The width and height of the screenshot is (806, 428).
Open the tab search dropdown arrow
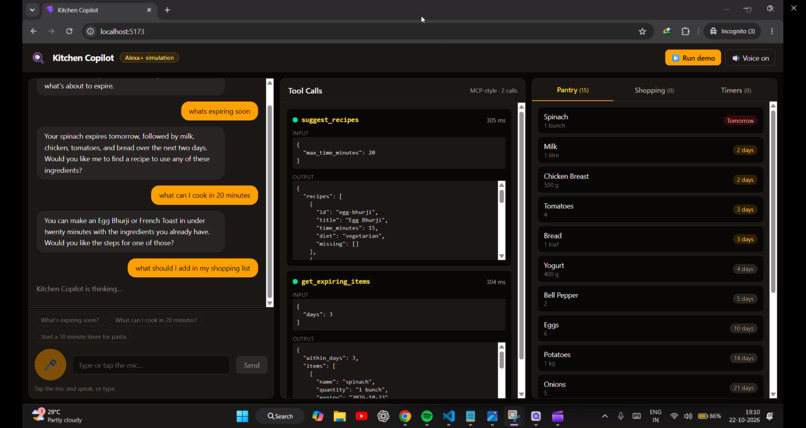tap(32, 10)
